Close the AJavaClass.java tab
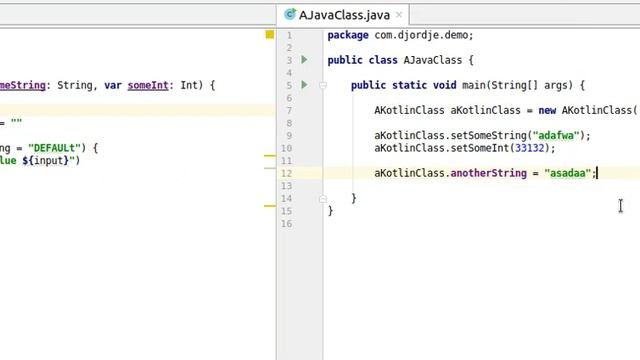This screenshot has height=360, width=640. point(399,15)
